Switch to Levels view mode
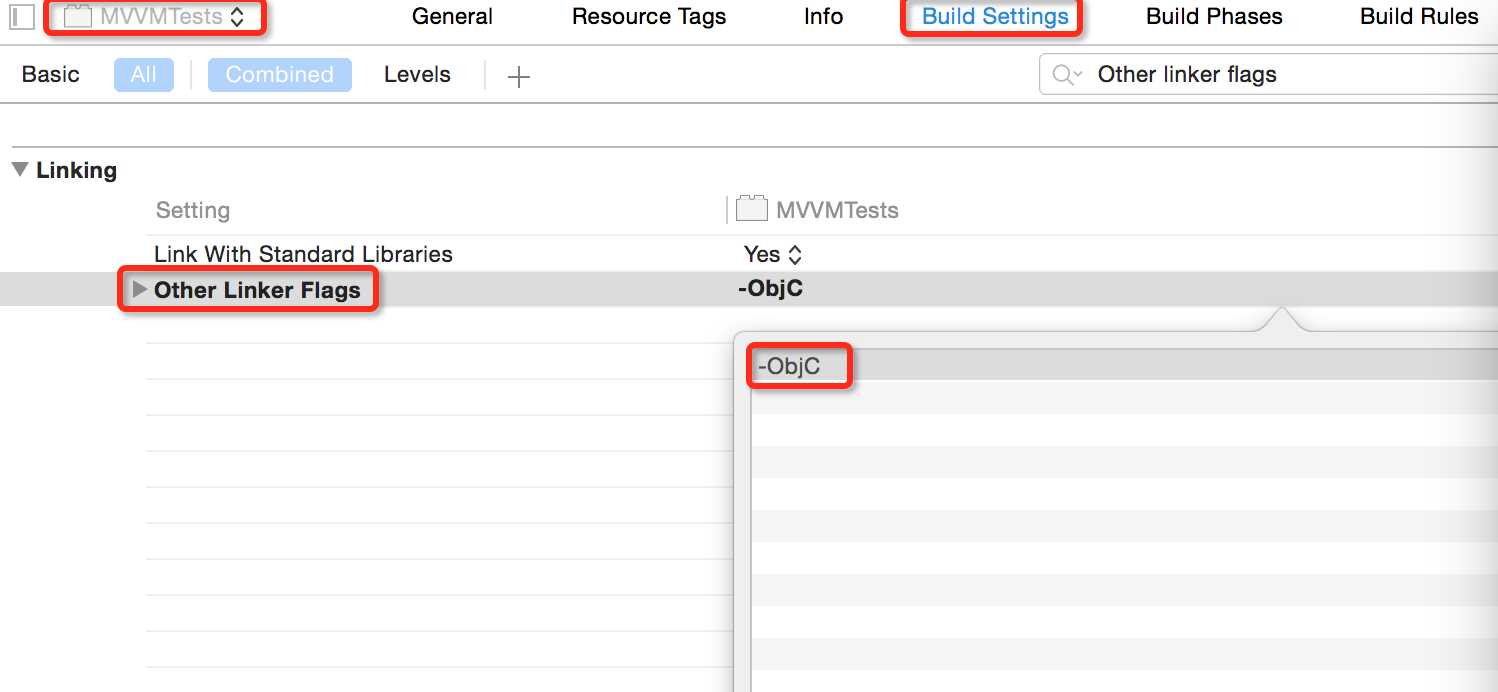This screenshot has width=1498, height=692. pyautogui.click(x=417, y=75)
